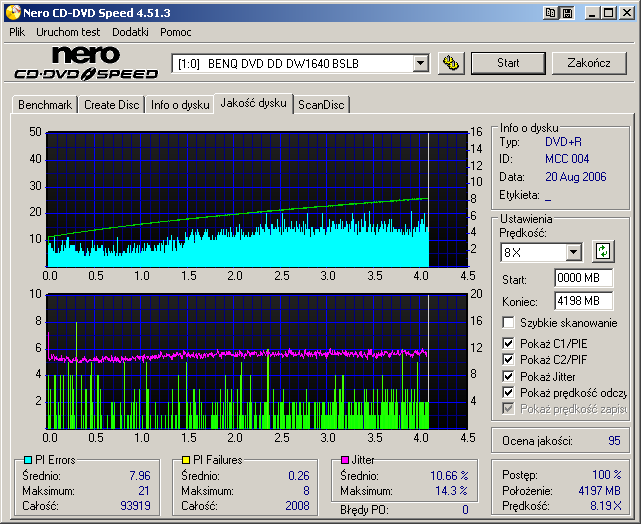Click PI Failures maximum 8
The image size is (641, 524).
click(x=306, y=490)
